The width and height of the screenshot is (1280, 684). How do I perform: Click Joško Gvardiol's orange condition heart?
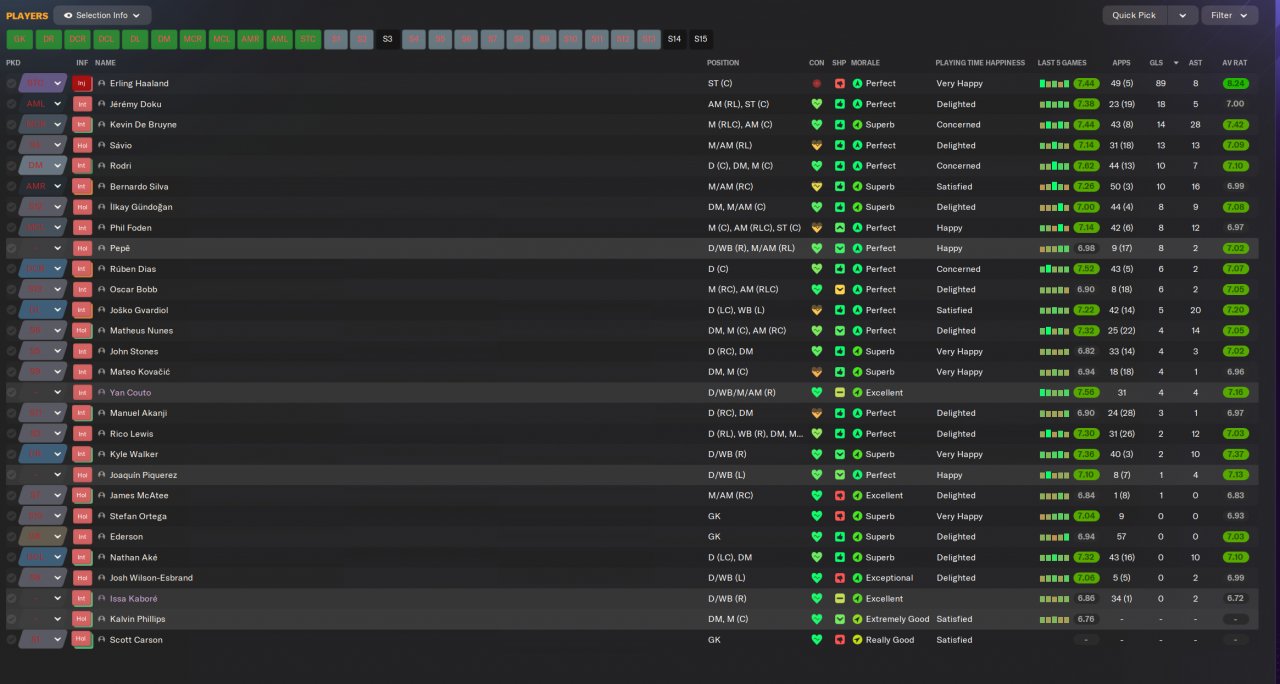[817, 310]
